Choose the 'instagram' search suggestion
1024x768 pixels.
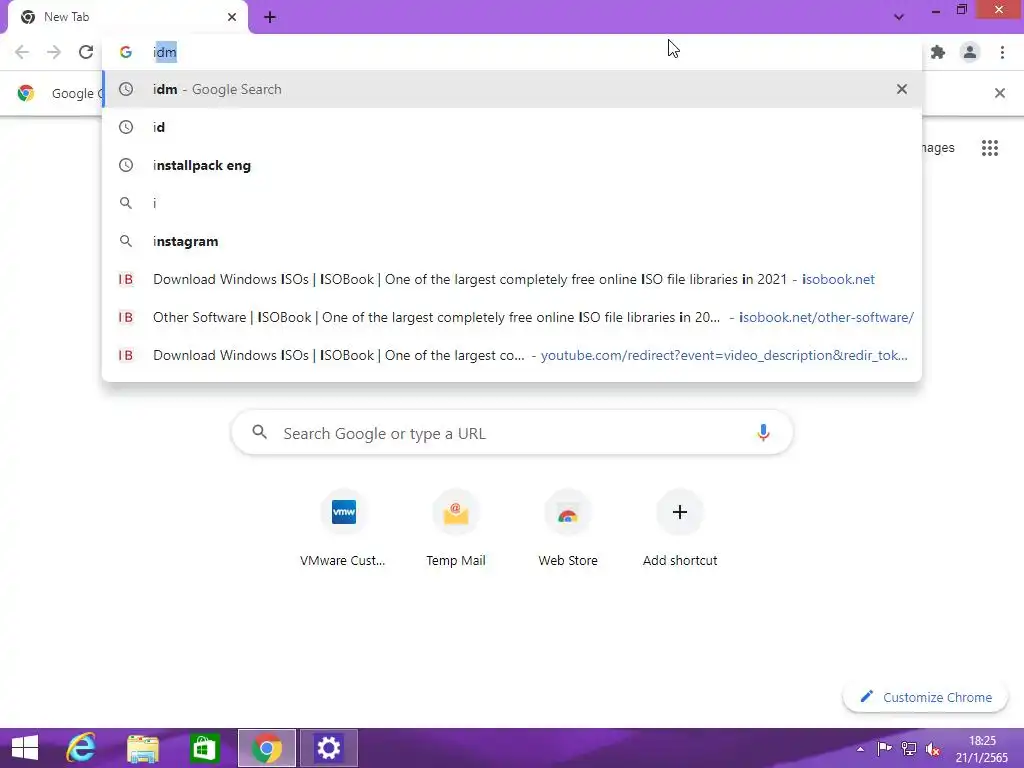click(512, 241)
